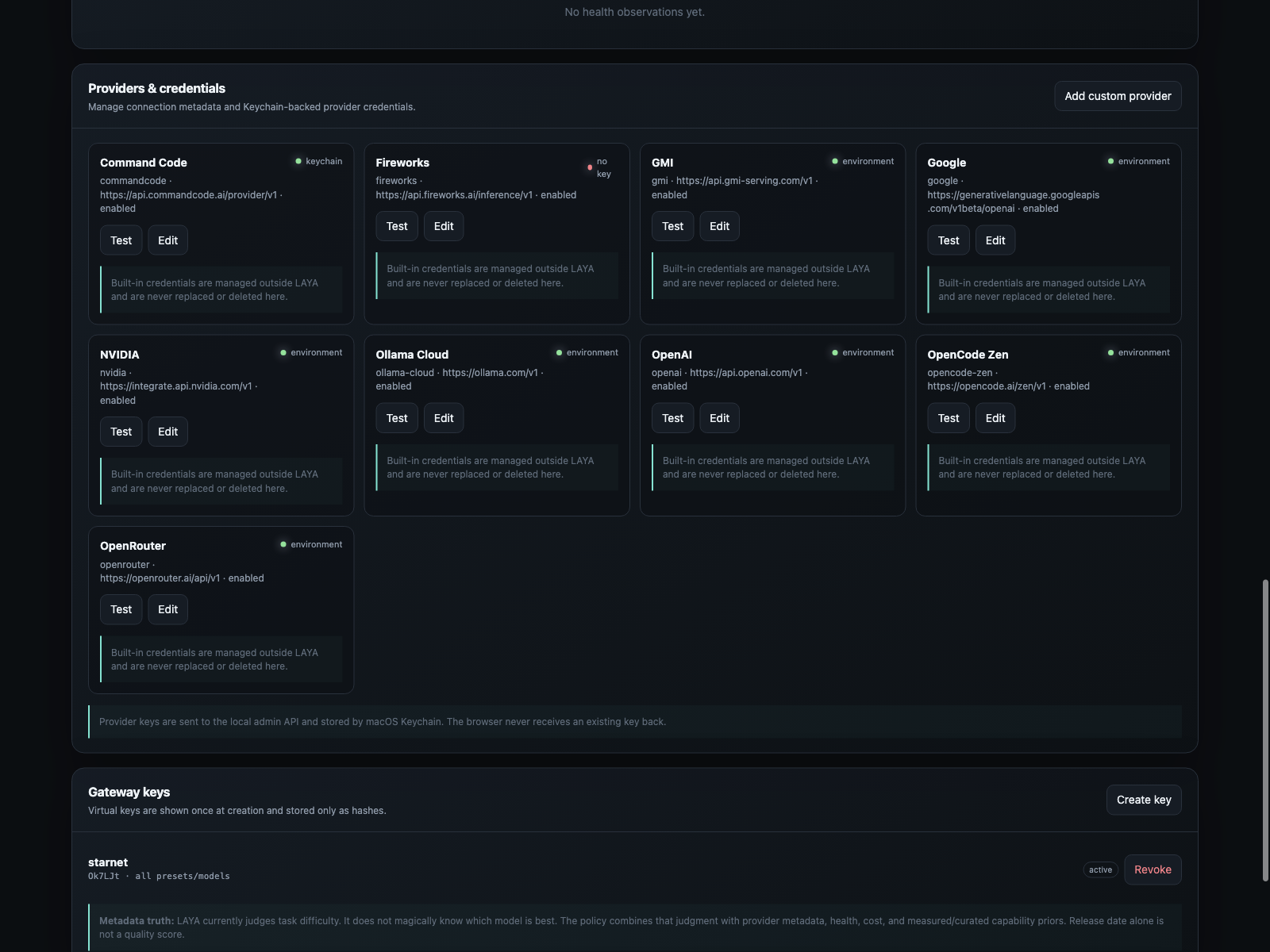Image resolution: width=1270 pixels, height=952 pixels.
Task: Edit the Ollama Cloud provider
Action: tap(444, 418)
